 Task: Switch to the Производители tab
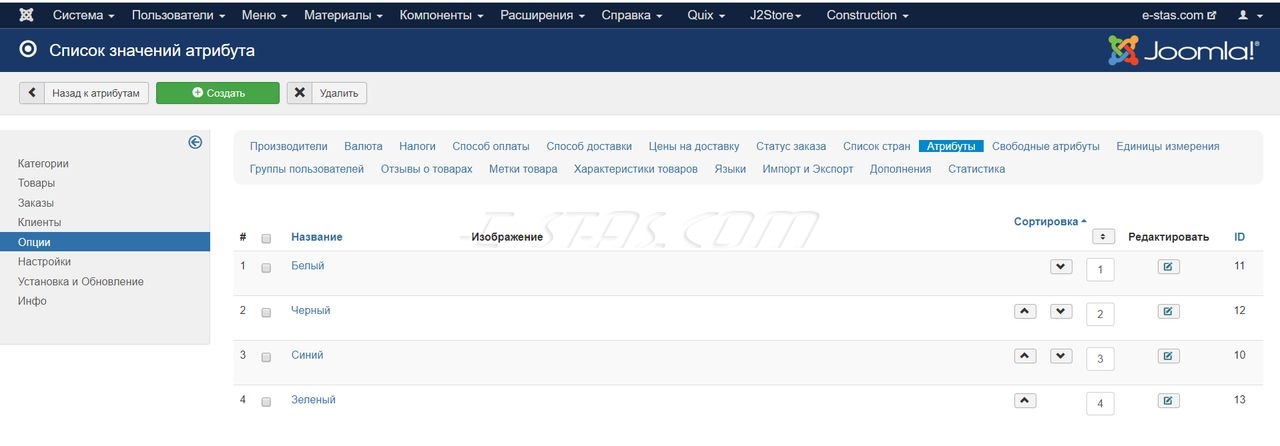[x=289, y=146]
